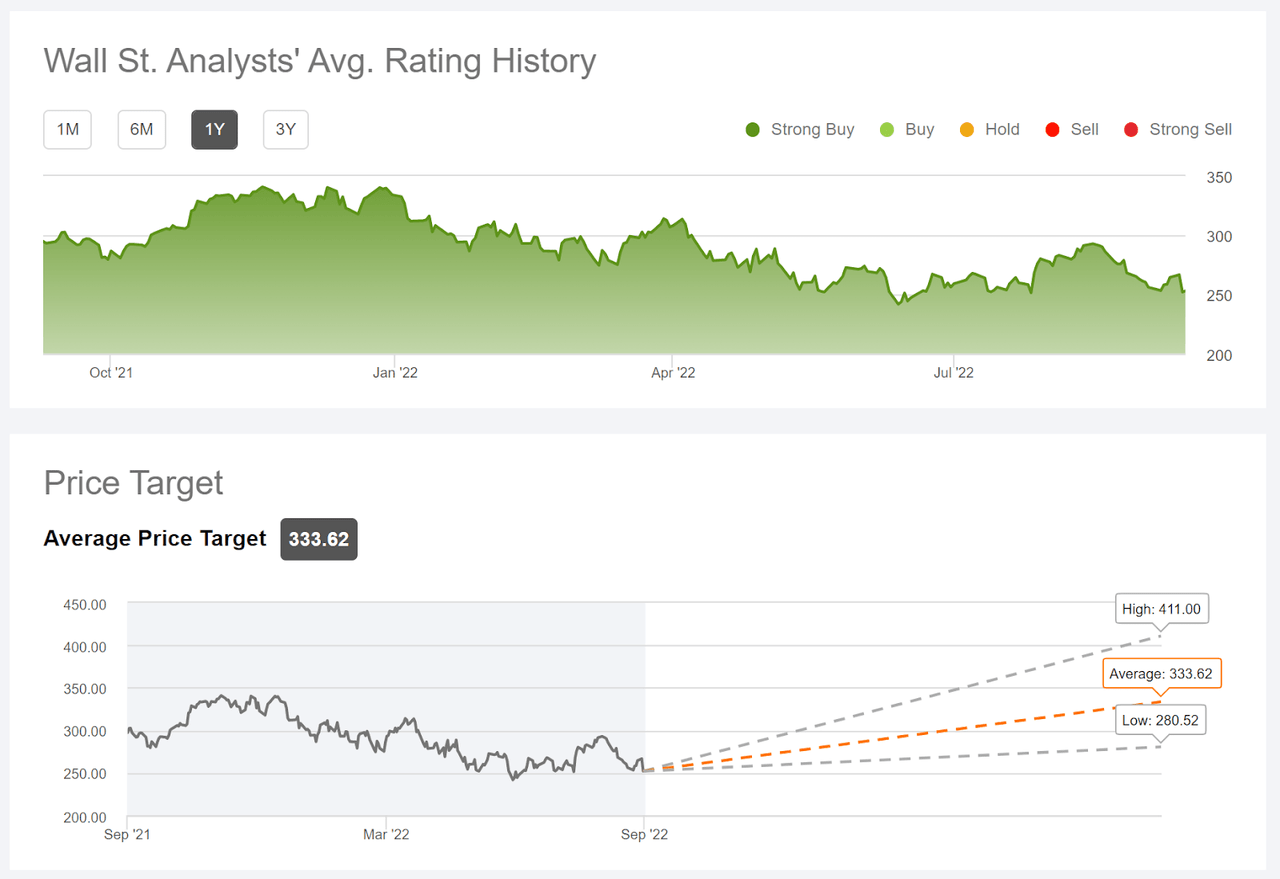1280x879 pixels.
Task: Toggle Strong Buy legend label
Action: [812, 130]
